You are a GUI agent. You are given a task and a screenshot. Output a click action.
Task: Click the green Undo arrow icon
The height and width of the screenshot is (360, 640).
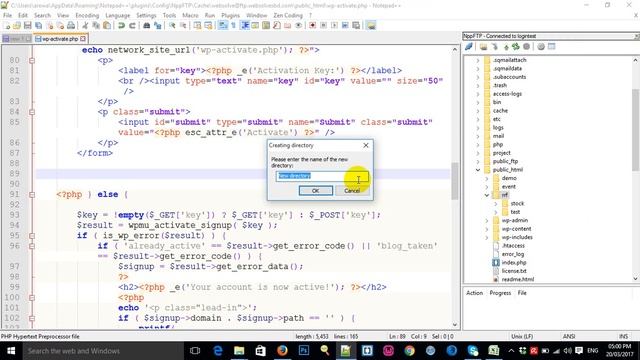point(121,25)
